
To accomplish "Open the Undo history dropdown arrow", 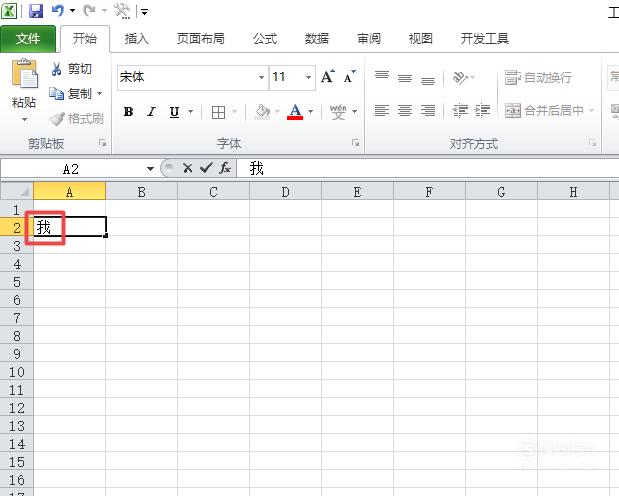I will 73,11.
